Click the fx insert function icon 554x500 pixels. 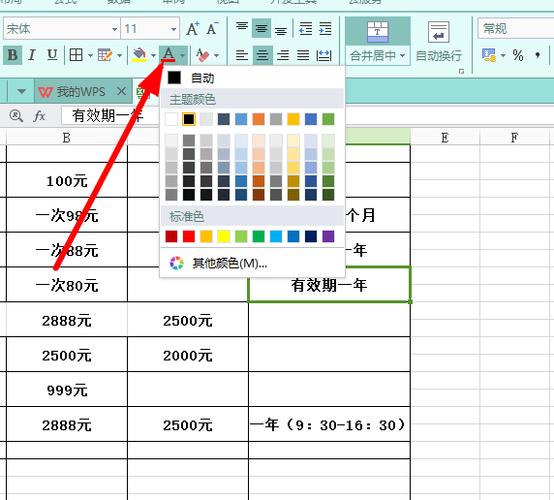[x=39, y=115]
